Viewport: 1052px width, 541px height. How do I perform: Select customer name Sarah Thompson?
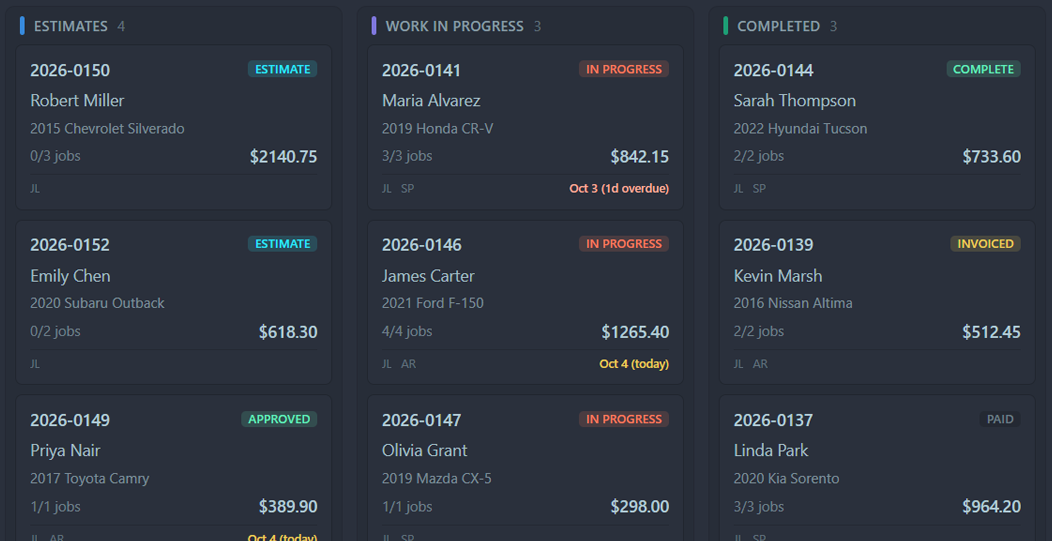tap(794, 101)
